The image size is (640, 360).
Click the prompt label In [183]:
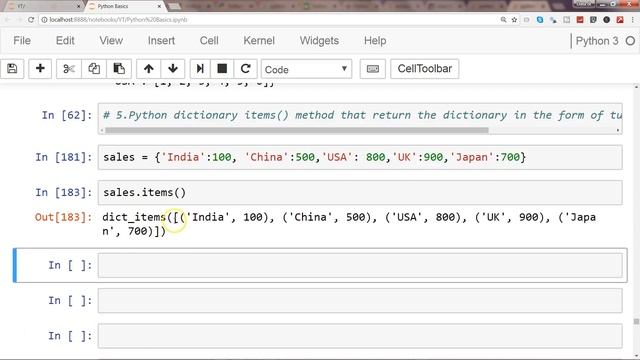(x=64, y=192)
